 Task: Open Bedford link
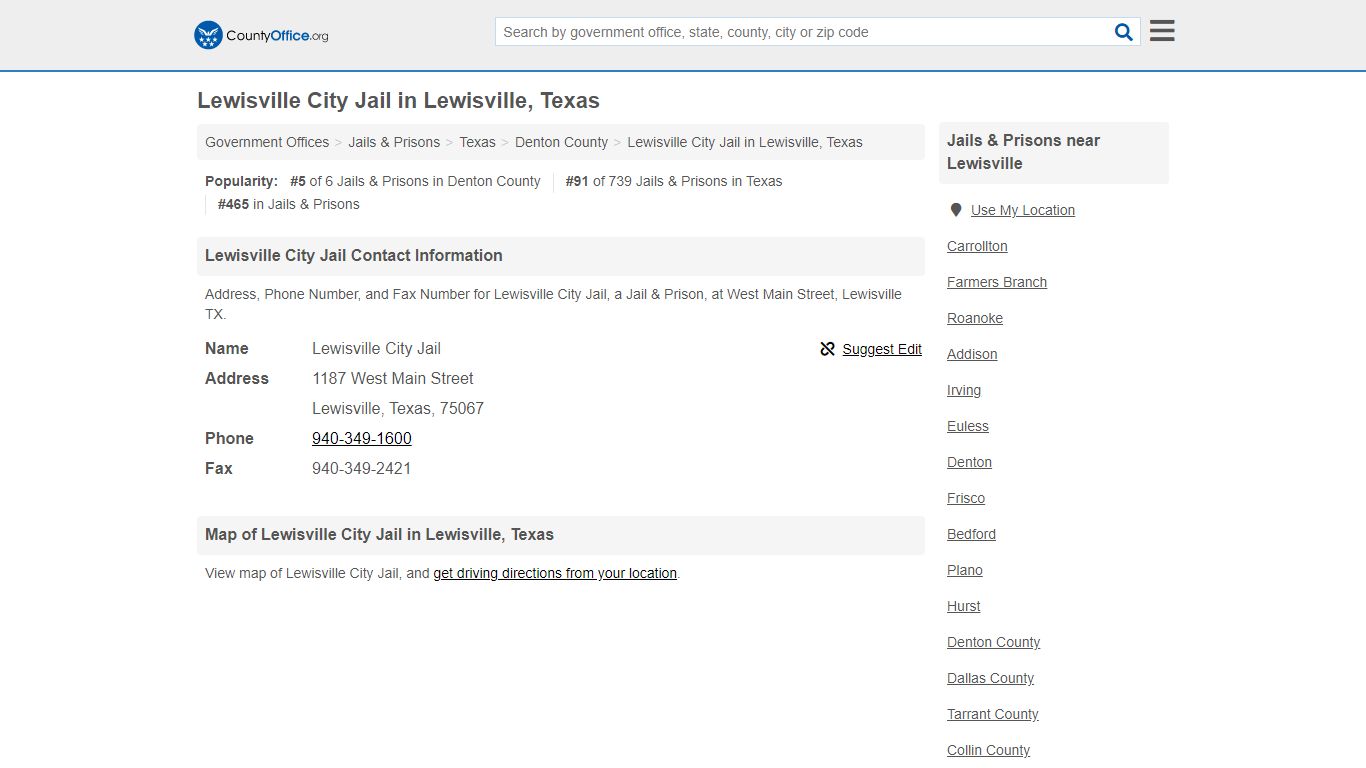[x=971, y=534]
